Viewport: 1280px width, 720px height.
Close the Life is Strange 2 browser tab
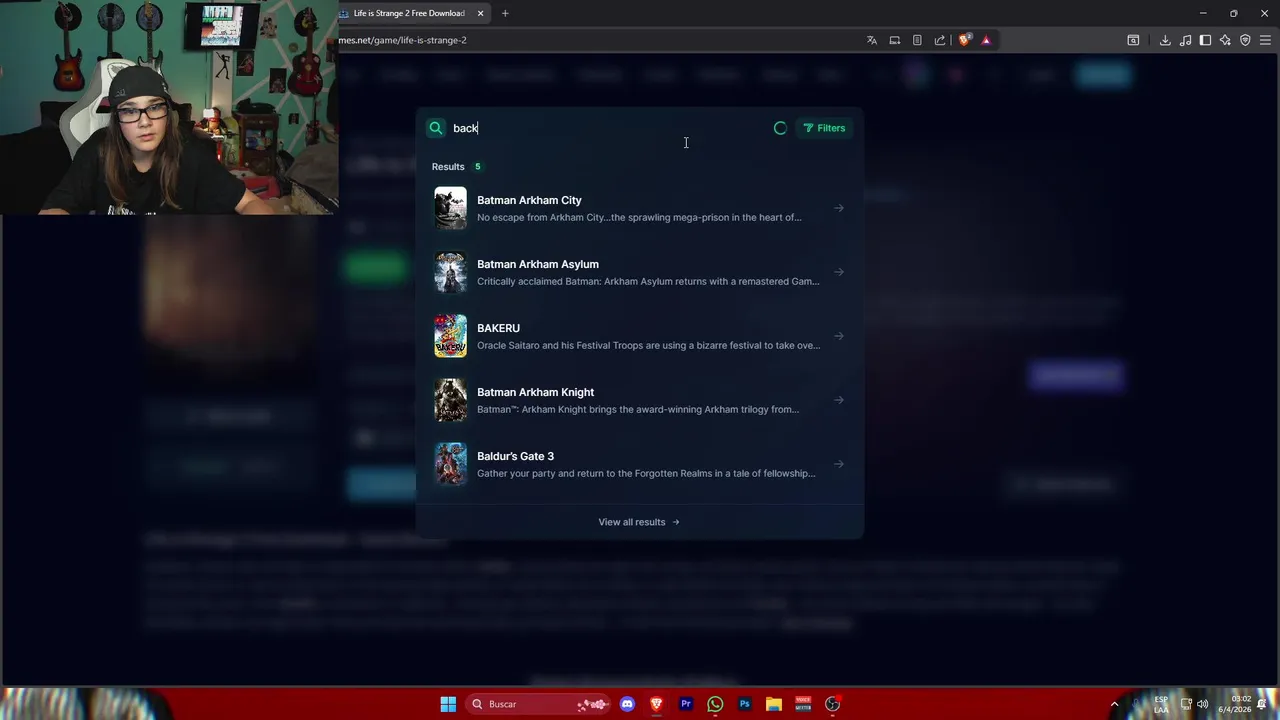click(x=480, y=13)
